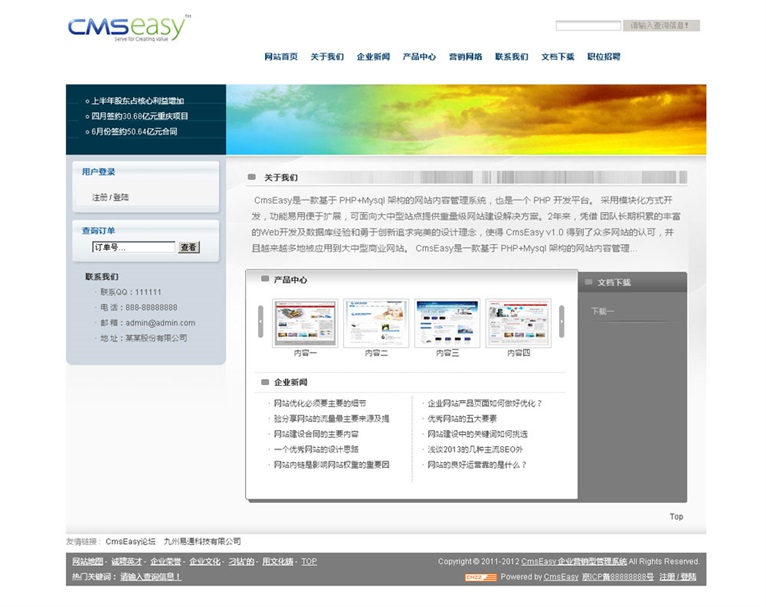The image size is (766, 607).
Task: Click the right arrow of product carousel
Action: tap(561, 321)
